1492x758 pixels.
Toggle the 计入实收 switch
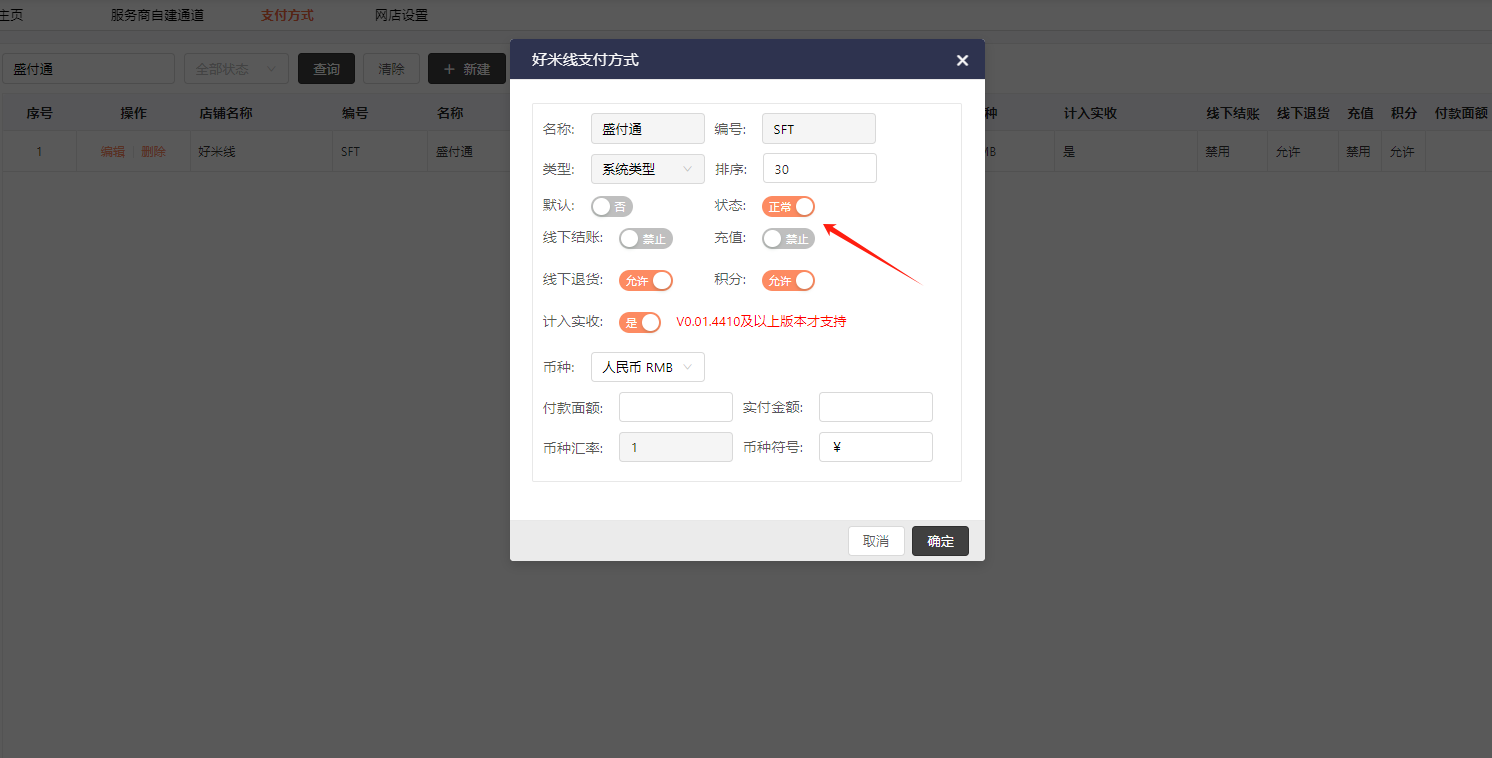640,322
